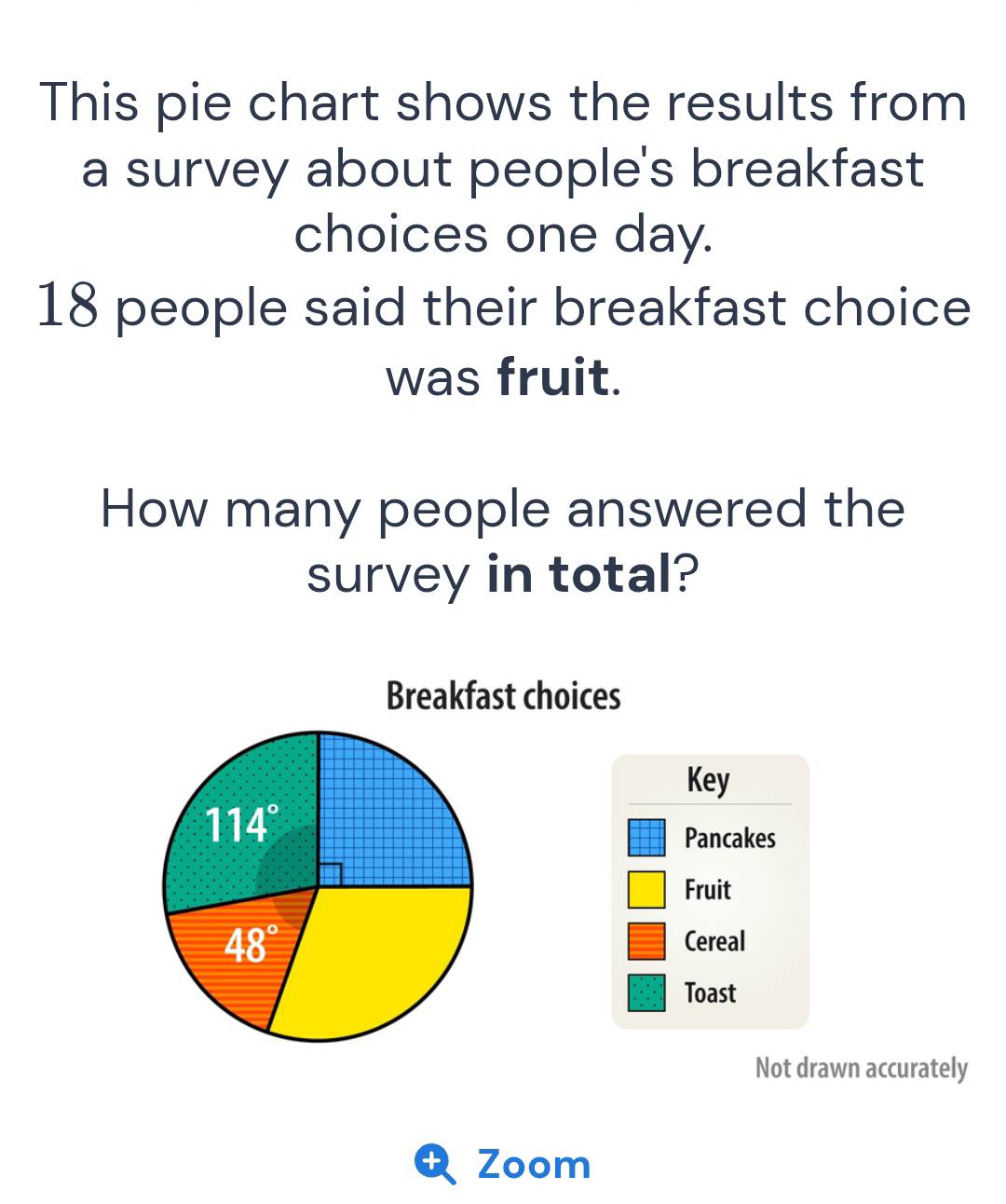Click the Fruit yellow key swatch
The width and height of the screenshot is (1006, 1204).
pyautogui.click(x=646, y=889)
